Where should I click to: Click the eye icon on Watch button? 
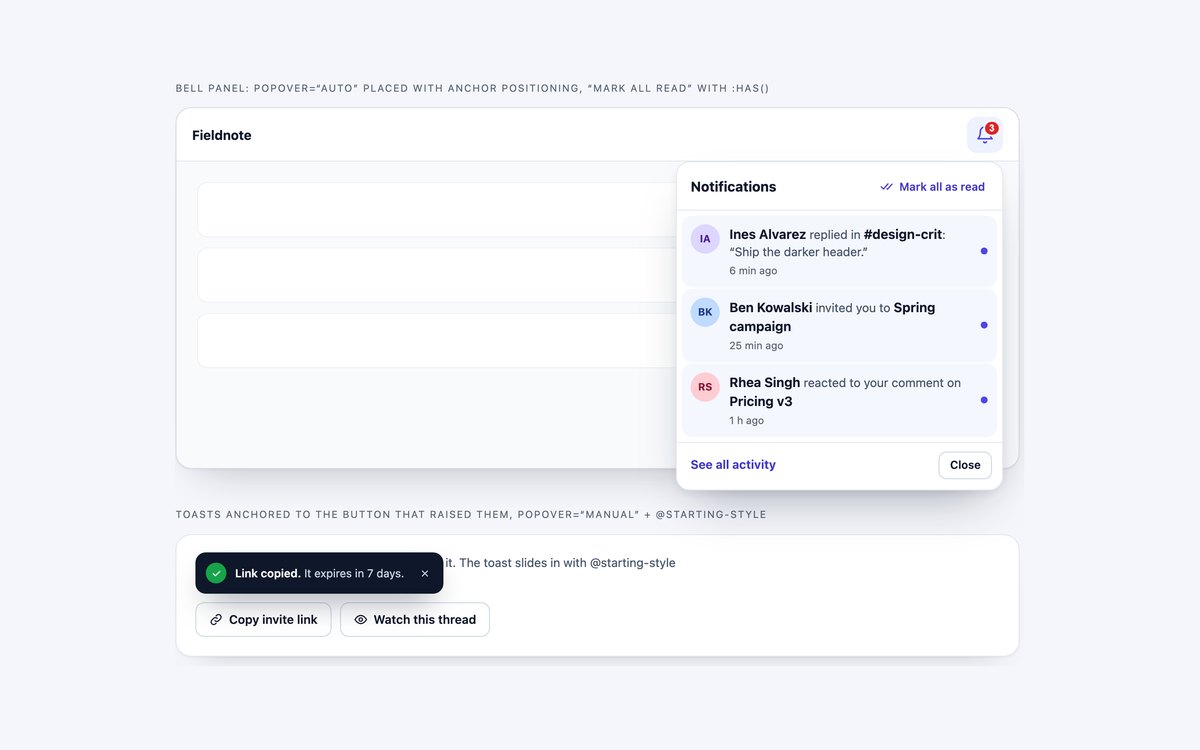[x=361, y=620]
